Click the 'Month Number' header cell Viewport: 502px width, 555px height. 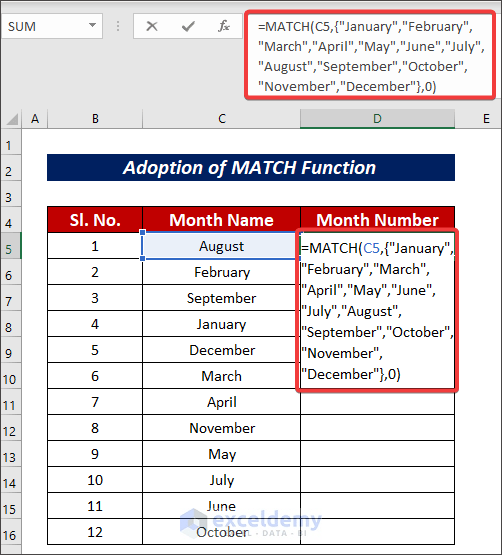coord(377,220)
